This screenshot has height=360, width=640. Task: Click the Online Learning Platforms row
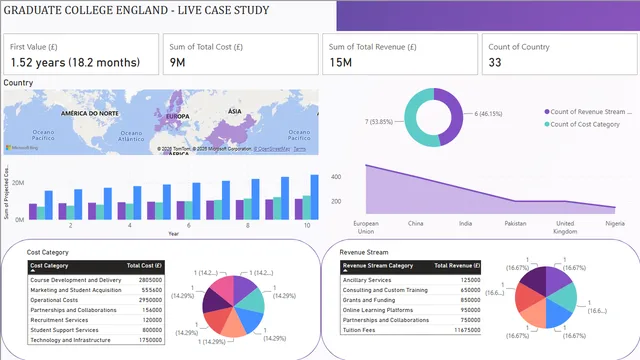pos(411,310)
